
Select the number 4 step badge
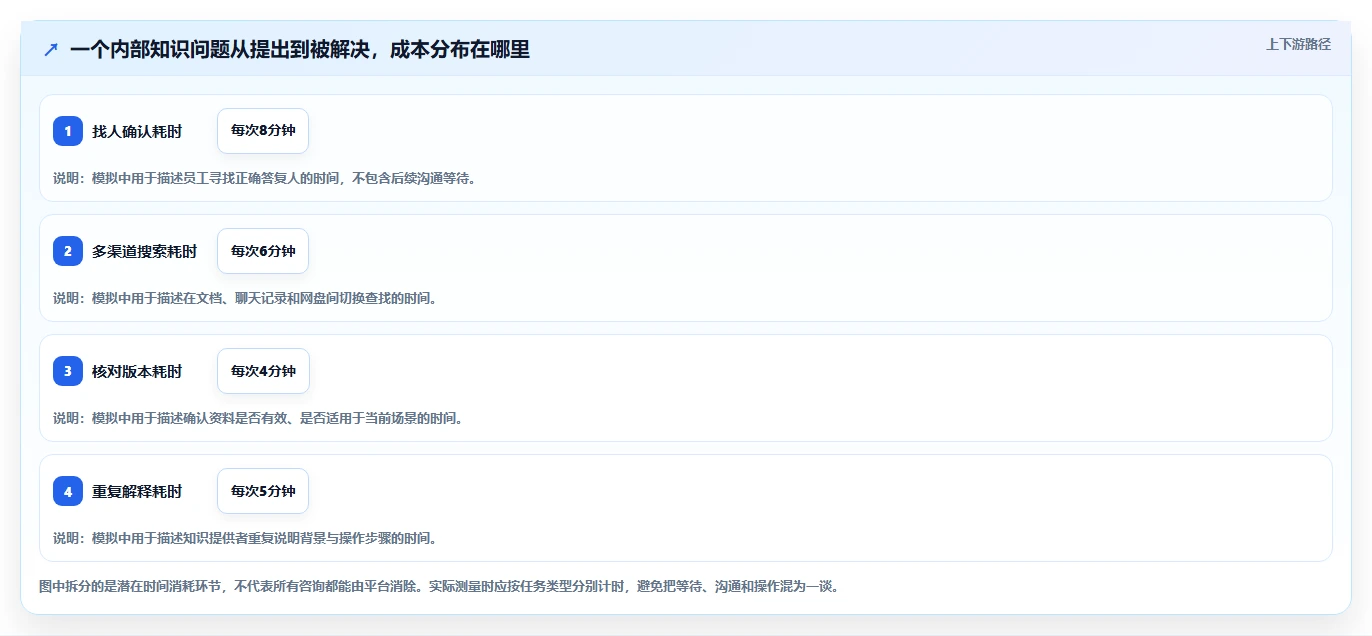click(x=68, y=491)
